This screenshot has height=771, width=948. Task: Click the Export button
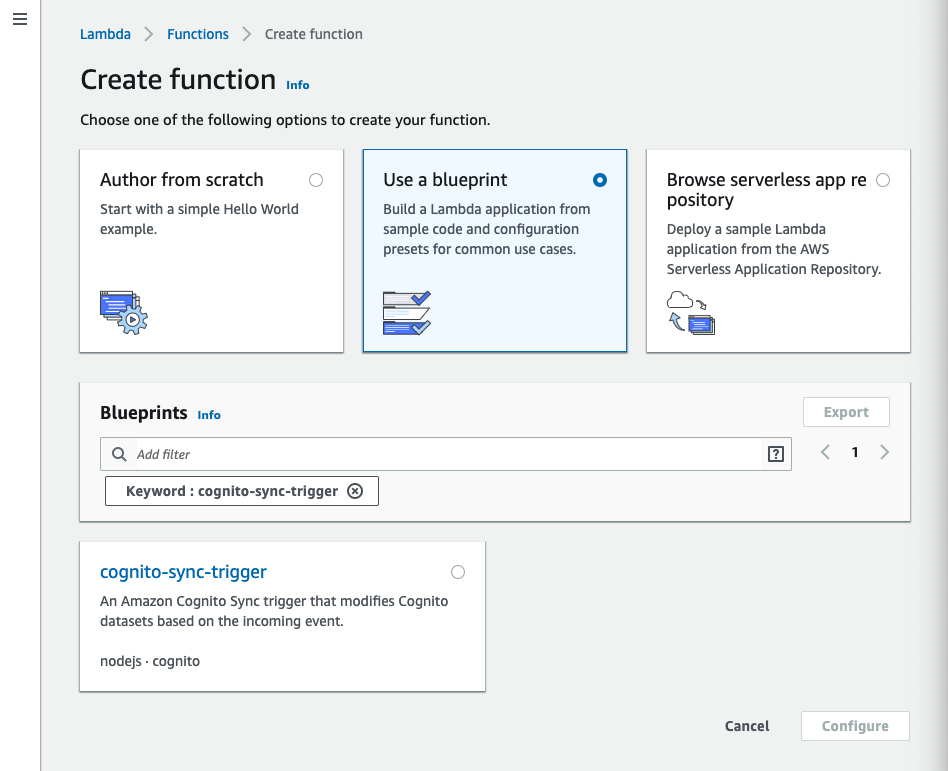846,412
